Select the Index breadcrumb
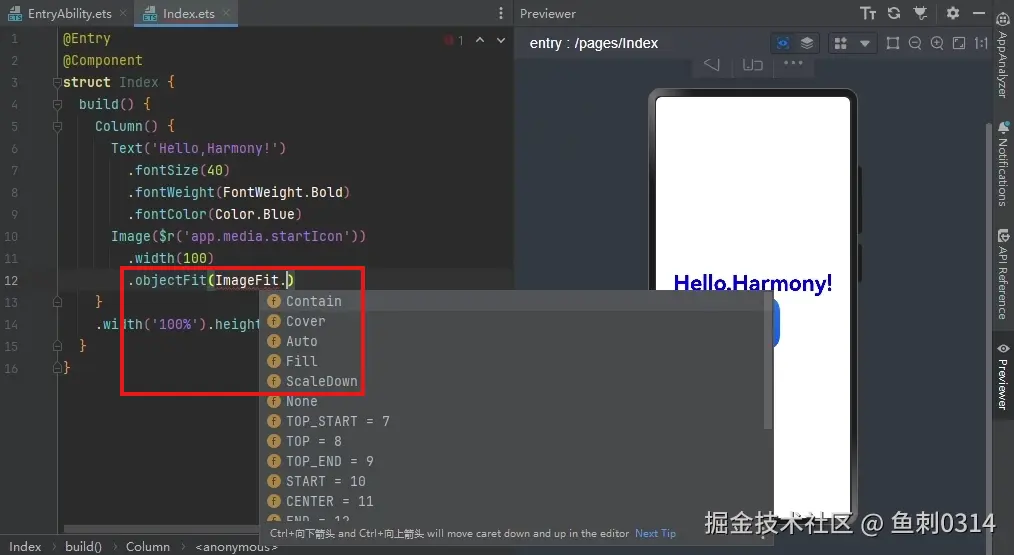 25,547
